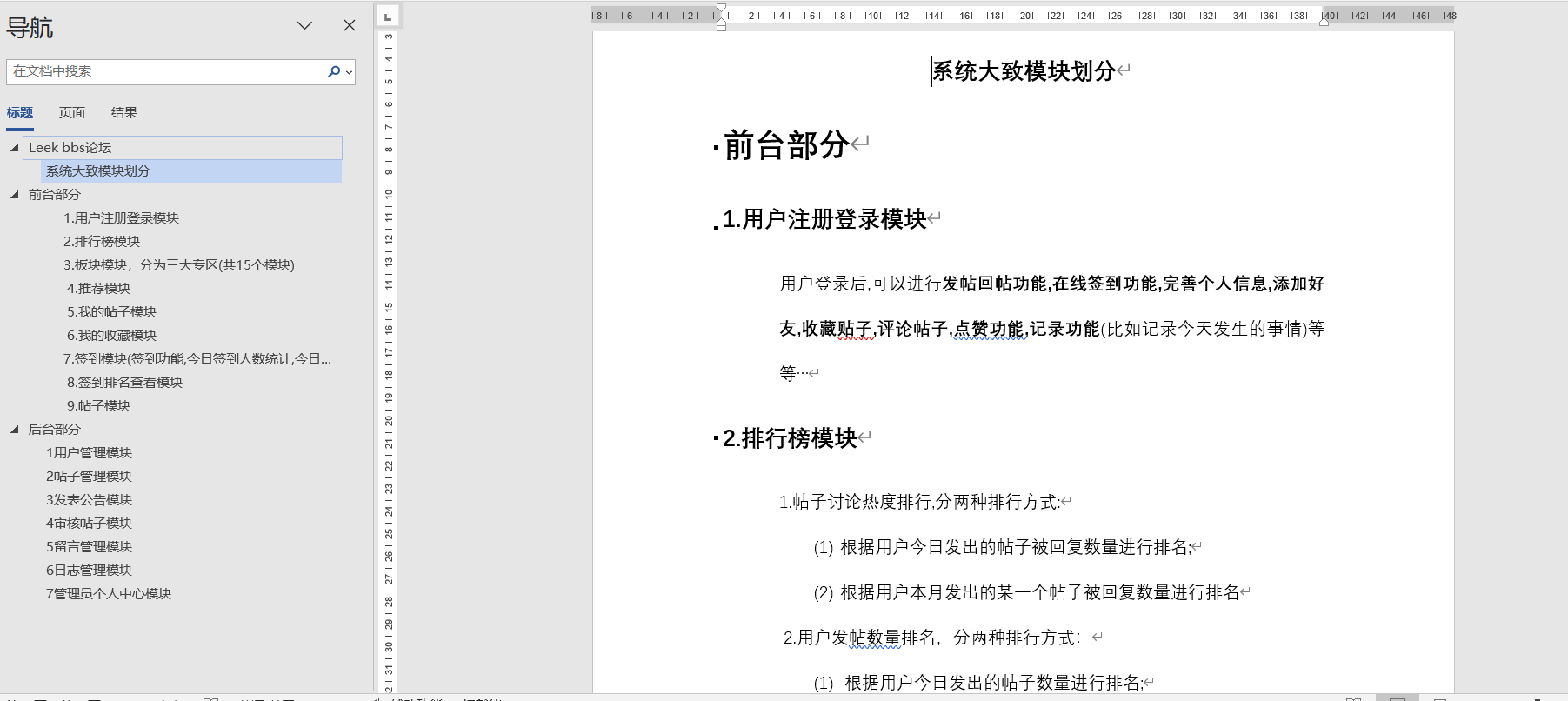Switch to the 页面 tab
Viewport: 1568px width, 701px height.
(72, 112)
